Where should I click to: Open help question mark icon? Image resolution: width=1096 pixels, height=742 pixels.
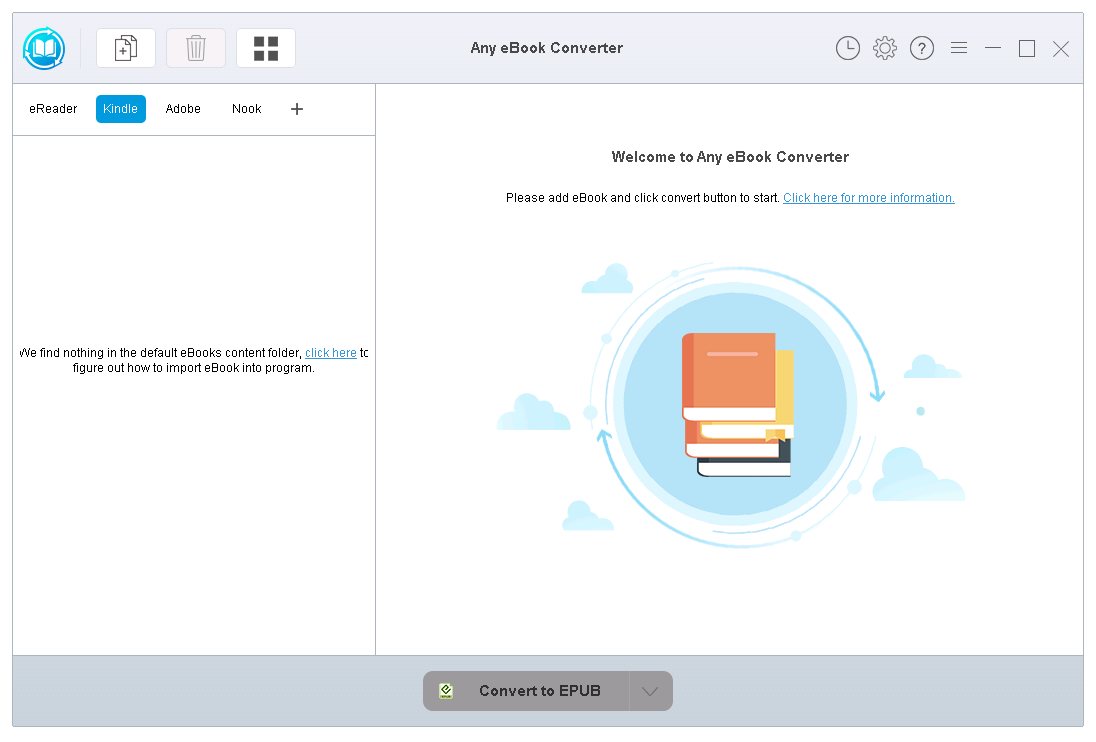pos(922,48)
